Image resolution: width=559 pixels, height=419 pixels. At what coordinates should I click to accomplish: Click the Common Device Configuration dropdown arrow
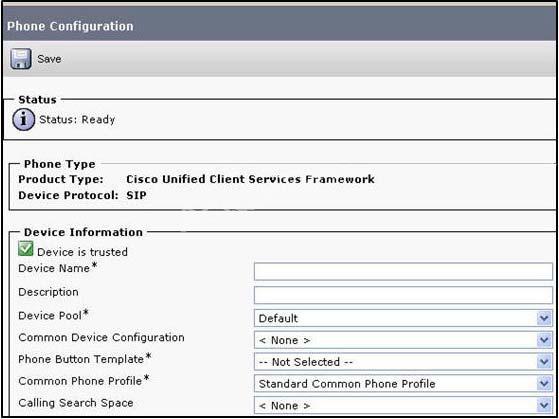pos(544,340)
